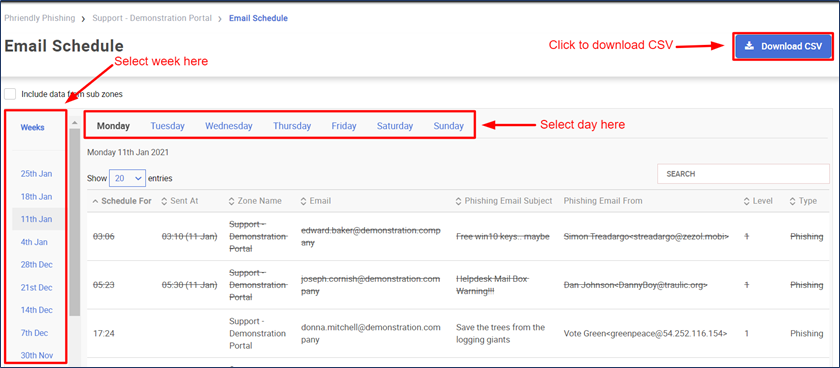The image size is (840, 368).
Task: Click 'Helpdesk Mail Box Warning!!!' subject
Action: tap(493, 285)
